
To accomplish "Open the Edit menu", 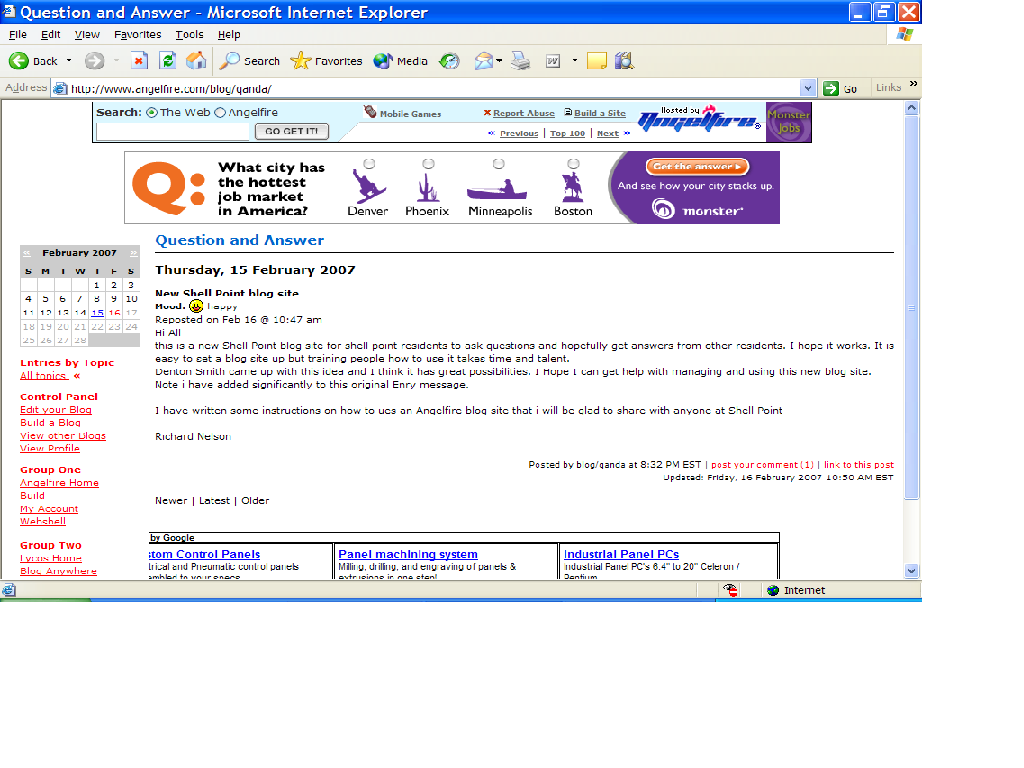I will point(50,35).
